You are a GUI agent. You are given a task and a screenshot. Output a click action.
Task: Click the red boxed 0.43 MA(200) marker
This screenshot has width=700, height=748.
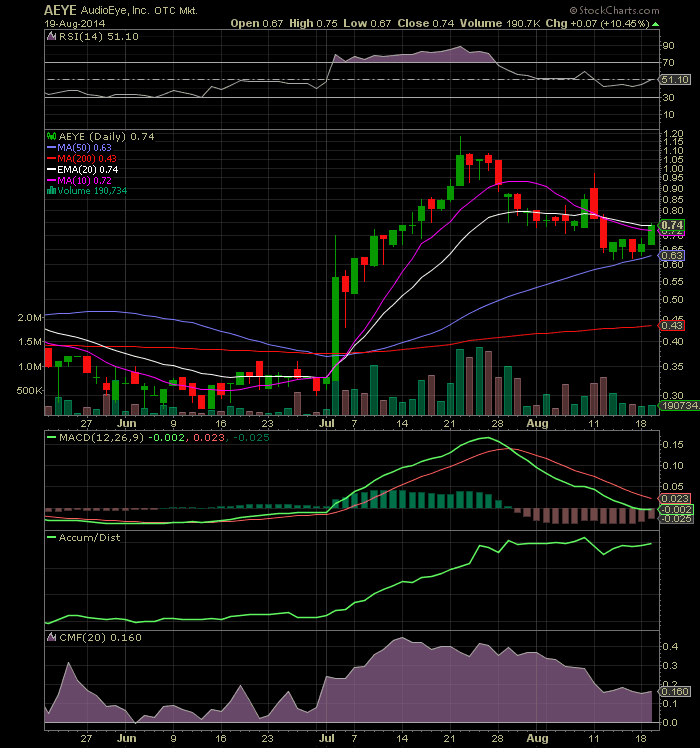coord(672,325)
